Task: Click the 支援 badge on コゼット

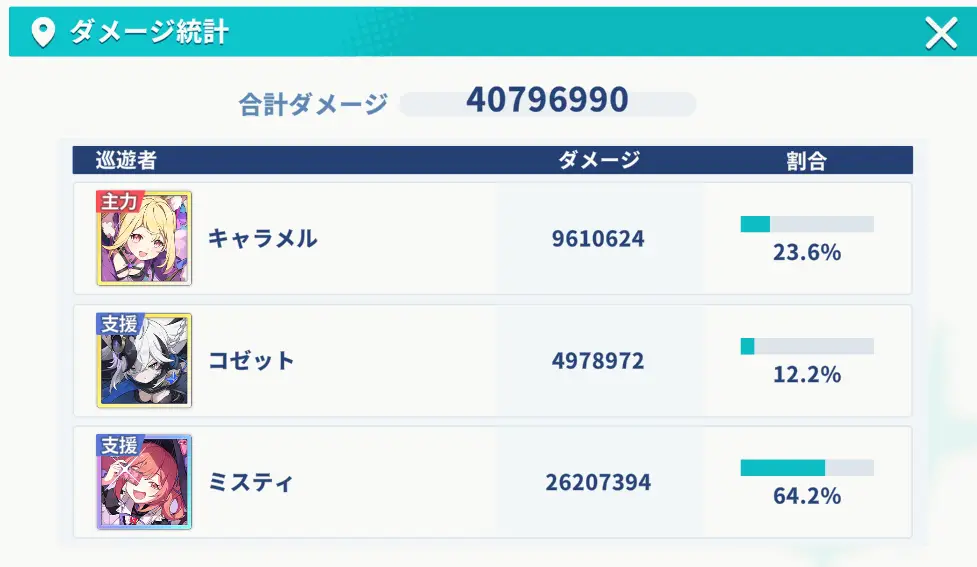Action: click(x=119, y=324)
